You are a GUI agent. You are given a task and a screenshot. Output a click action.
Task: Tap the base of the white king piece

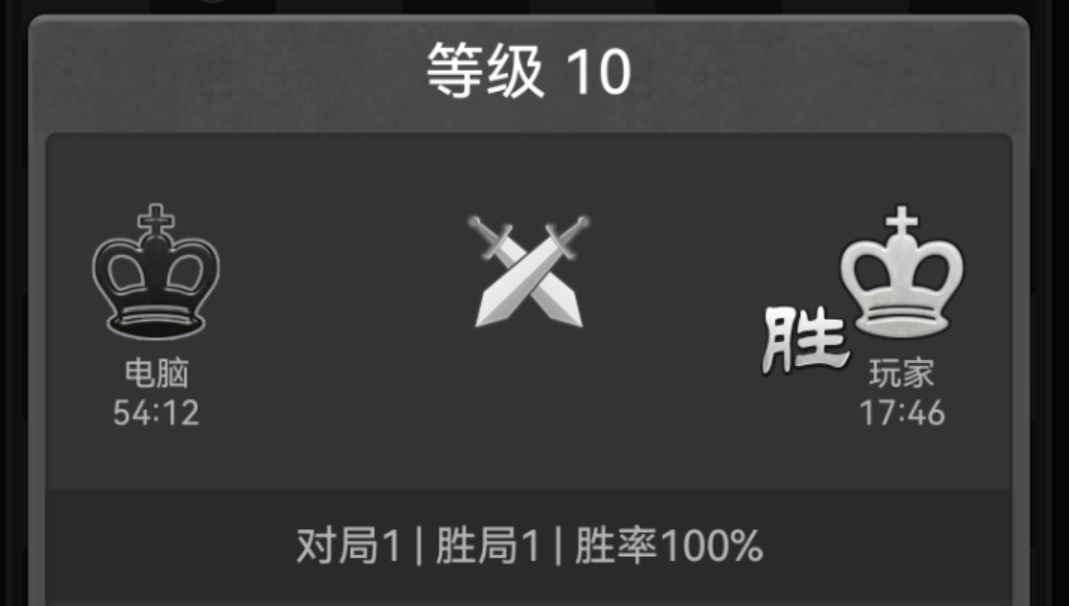[x=902, y=322]
